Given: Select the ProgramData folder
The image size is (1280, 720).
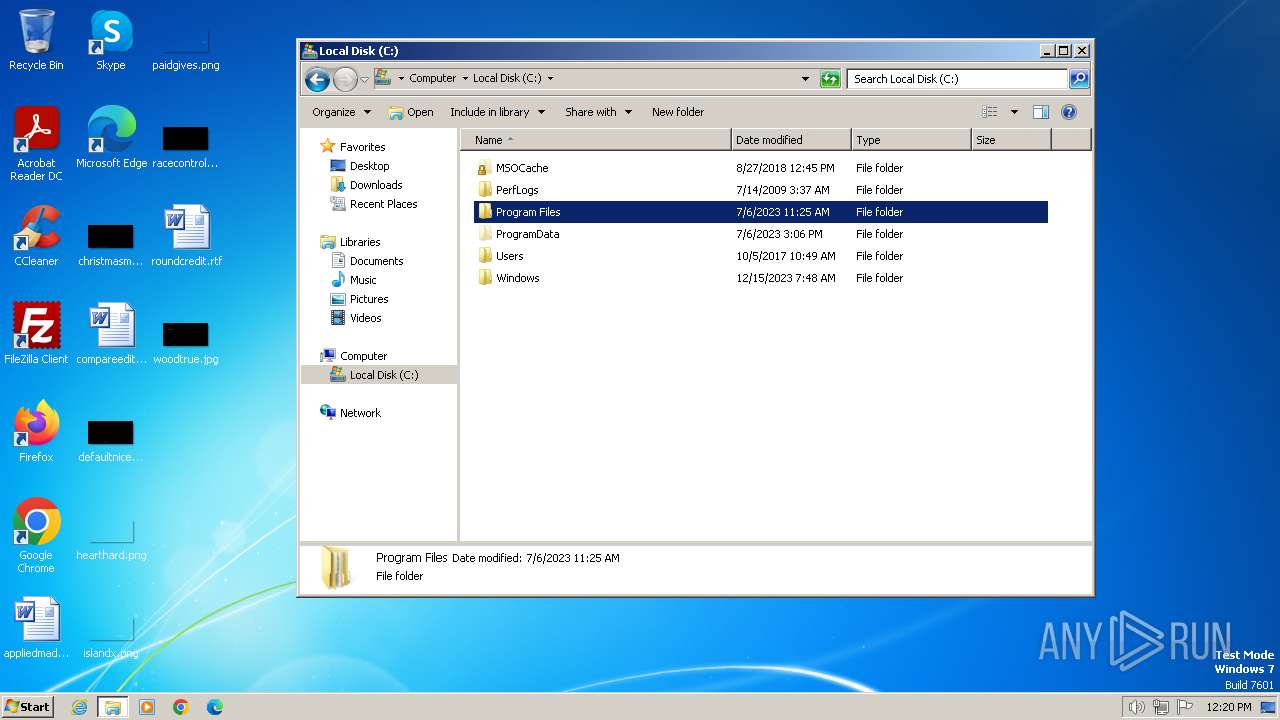Looking at the screenshot, I should coord(527,234).
